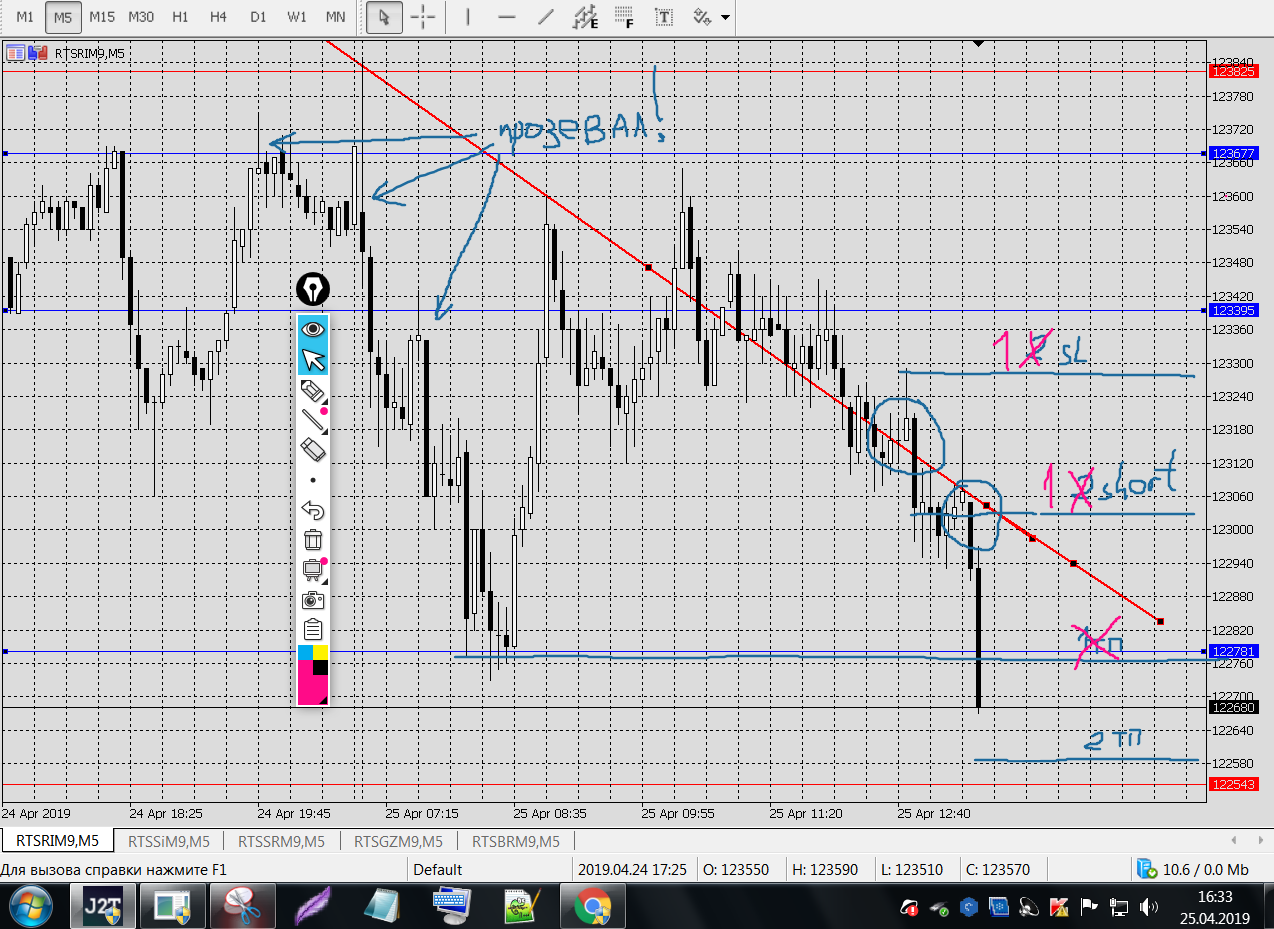The image size is (1274, 929).
Task: Select the eraser tool in the palette
Action: point(313,449)
